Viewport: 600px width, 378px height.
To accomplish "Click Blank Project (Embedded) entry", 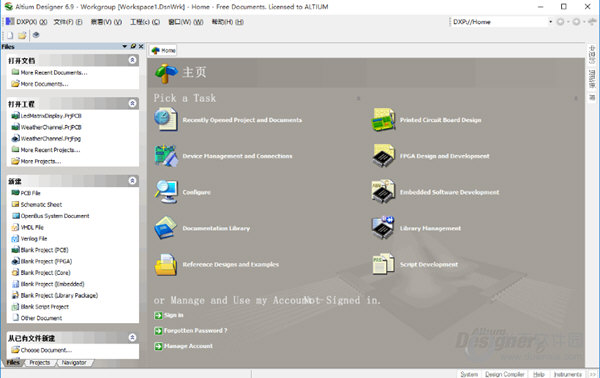I will pyautogui.click(x=52, y=284).
